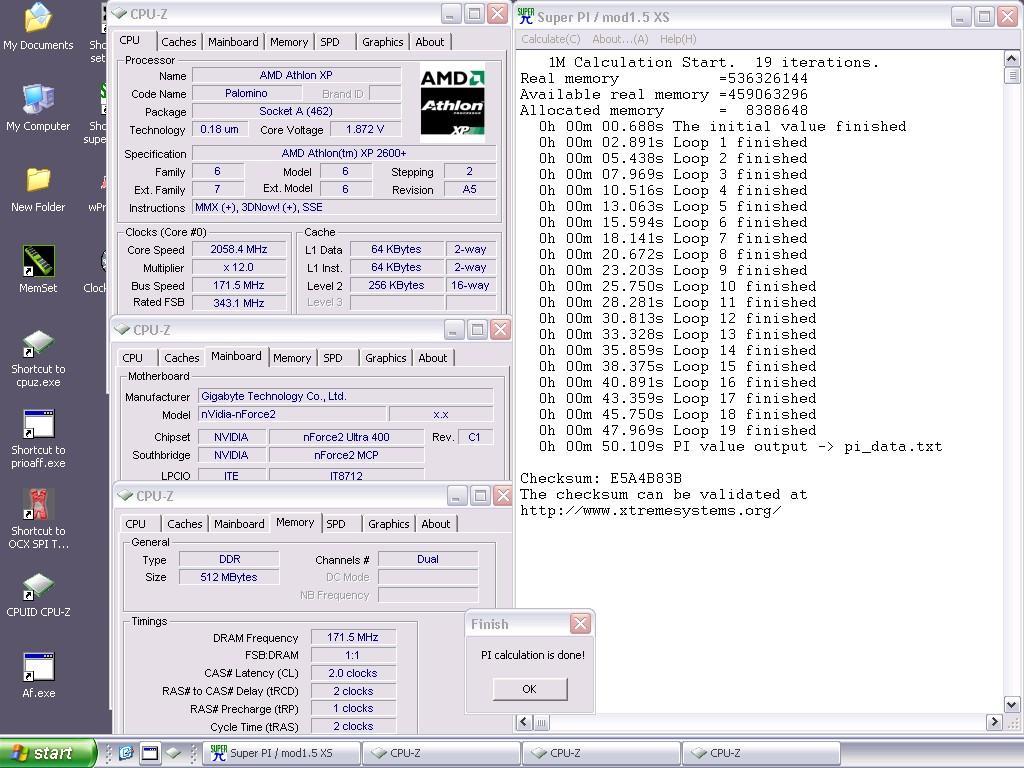Close the Finish dialog
Image resolution: width=1024 pixels, height=768 pixels.
(x=580, y=624)
